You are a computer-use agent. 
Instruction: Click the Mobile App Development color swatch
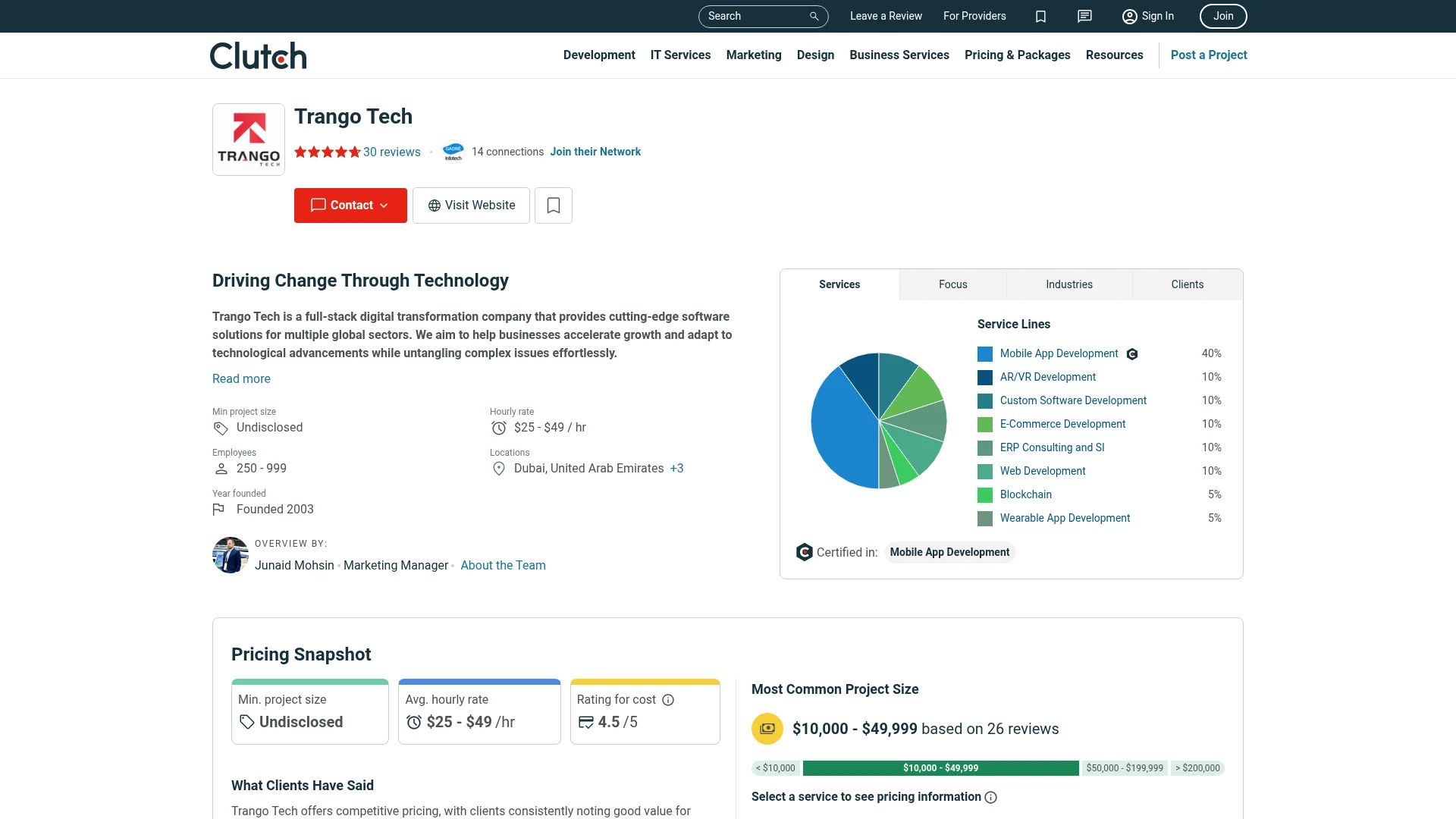985,354
